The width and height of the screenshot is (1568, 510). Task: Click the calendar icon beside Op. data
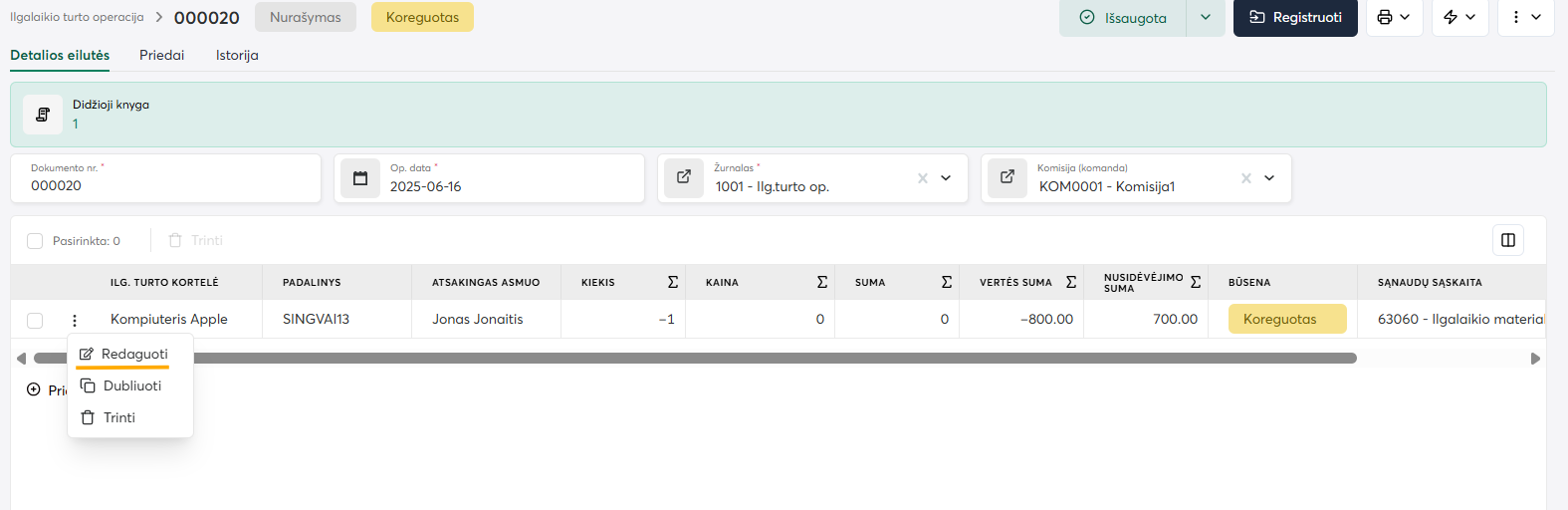click(x=360, y=178)
